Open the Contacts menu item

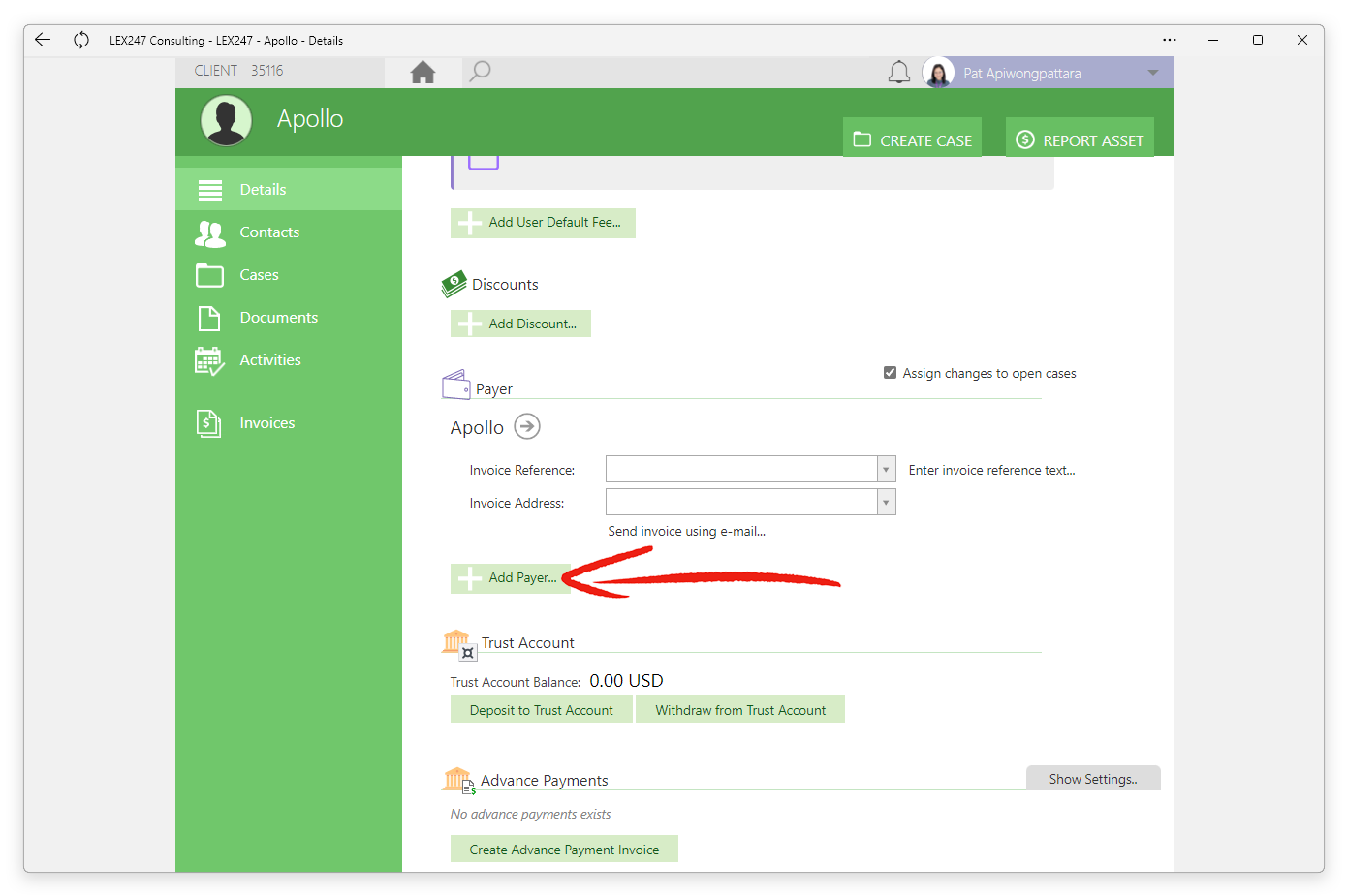(x=289, y=232)
